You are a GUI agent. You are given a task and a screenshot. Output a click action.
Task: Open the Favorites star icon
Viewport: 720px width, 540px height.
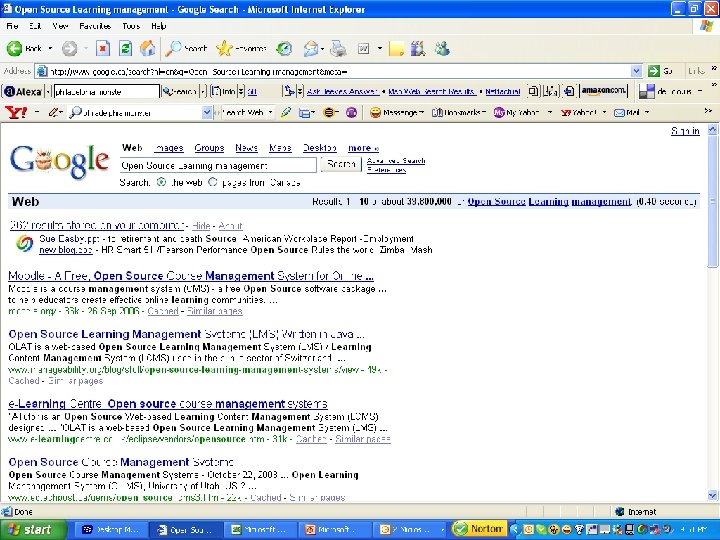[224, 48]
